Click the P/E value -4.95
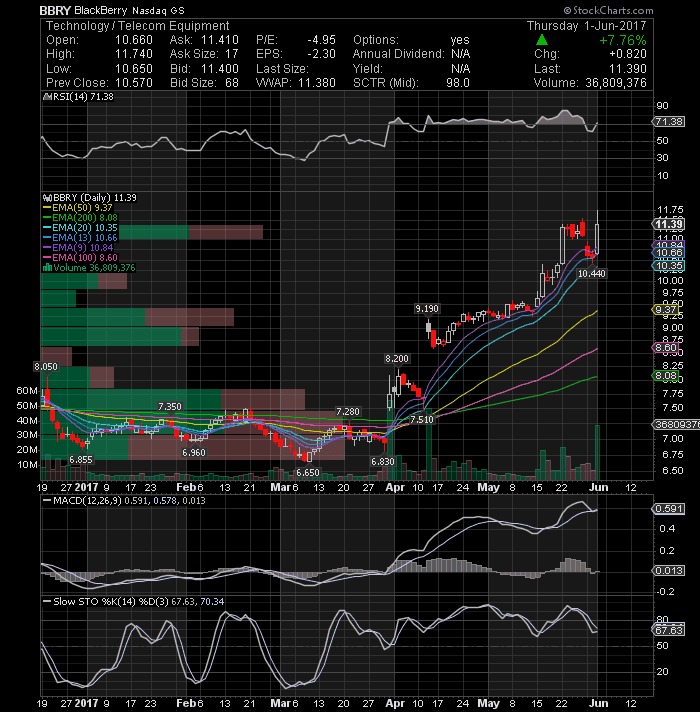 pos(321,40)
